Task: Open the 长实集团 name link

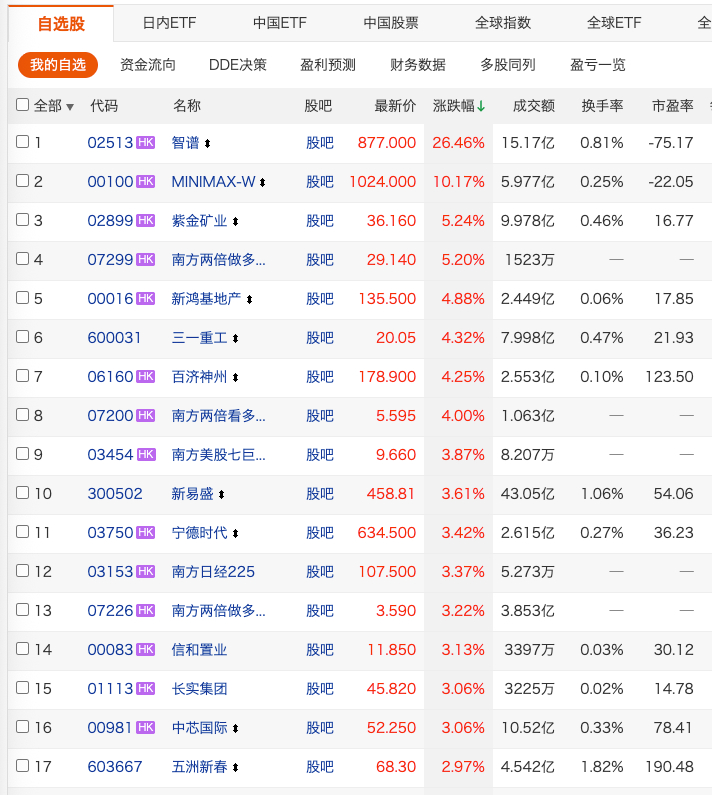Action: pyautogui.click(x=199, y=689)
